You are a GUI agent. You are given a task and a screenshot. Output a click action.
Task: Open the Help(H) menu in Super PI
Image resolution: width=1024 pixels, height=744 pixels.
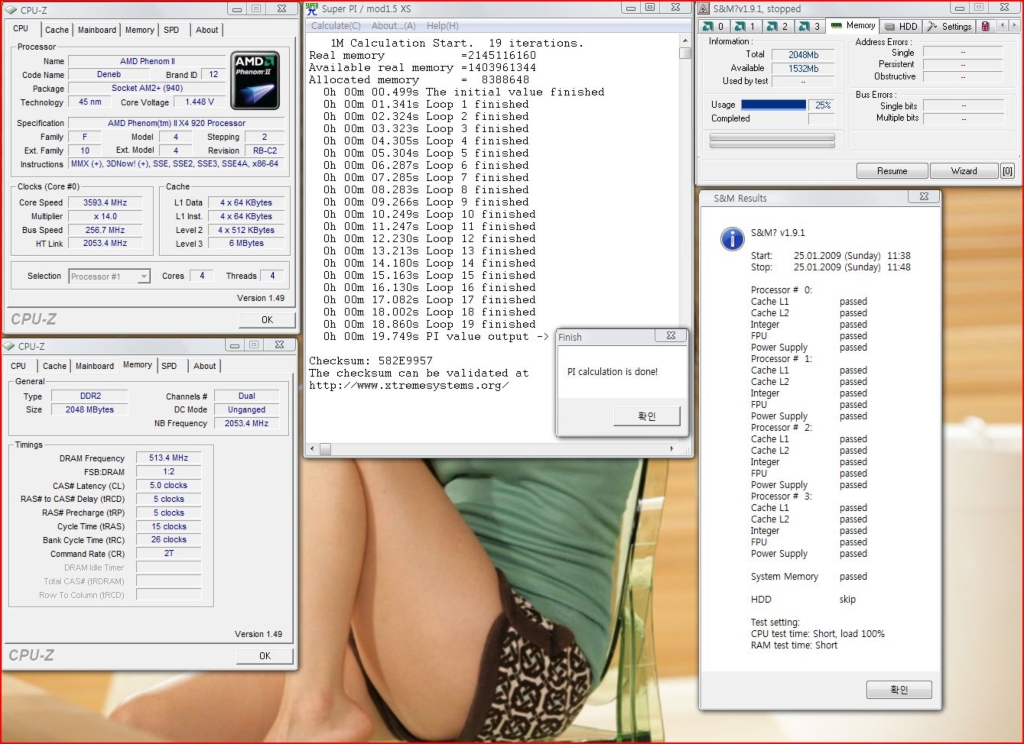[x=442, y=25]
